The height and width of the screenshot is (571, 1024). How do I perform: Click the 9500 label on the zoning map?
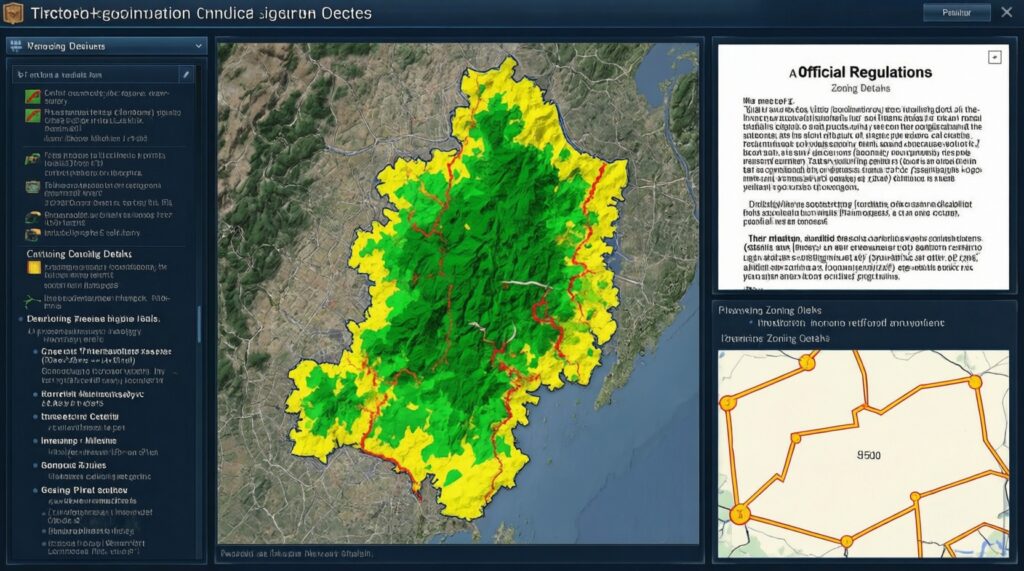[x=868, y=455]
